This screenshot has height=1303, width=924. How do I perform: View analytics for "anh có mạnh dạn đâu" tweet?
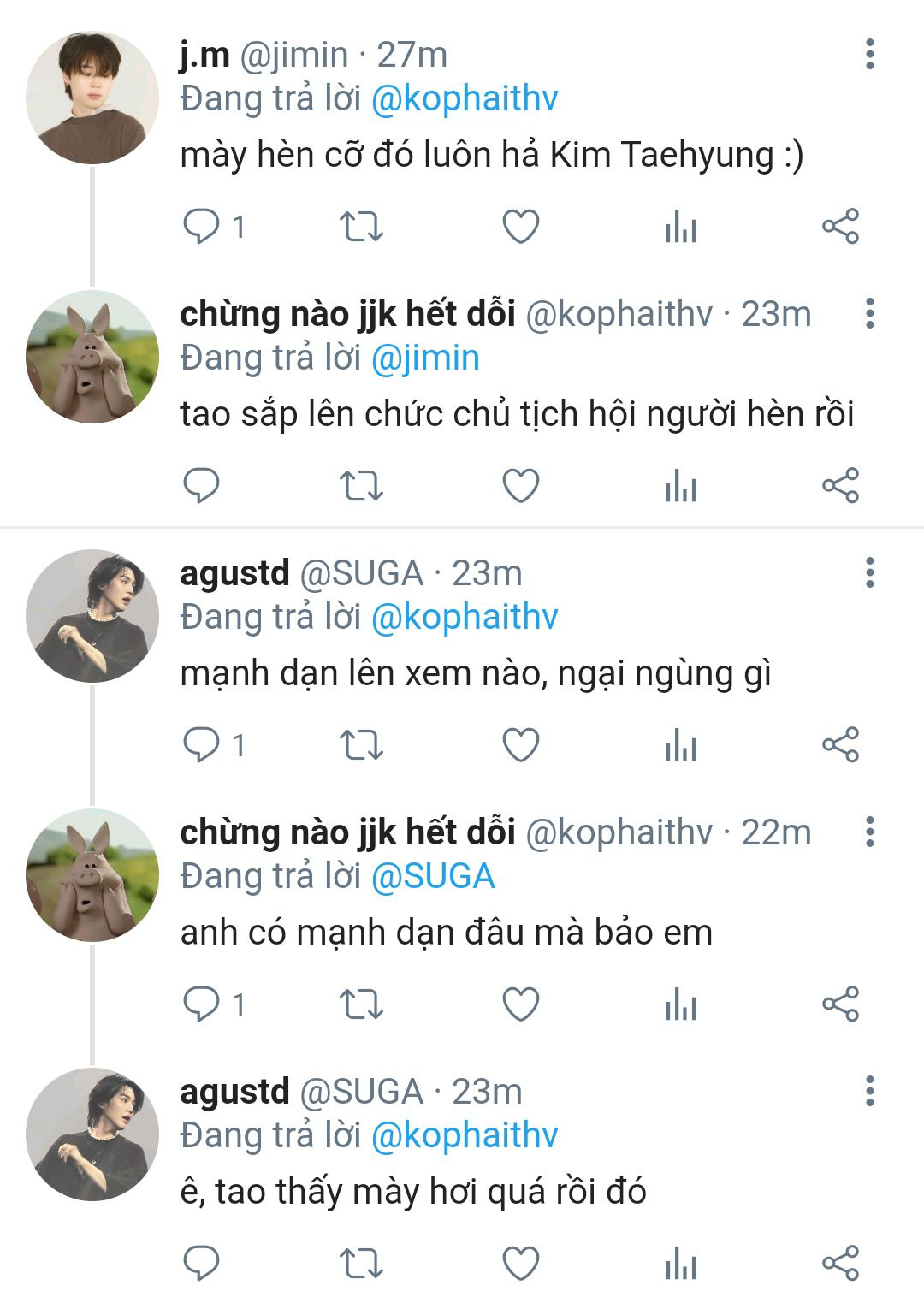(680, 1004)
